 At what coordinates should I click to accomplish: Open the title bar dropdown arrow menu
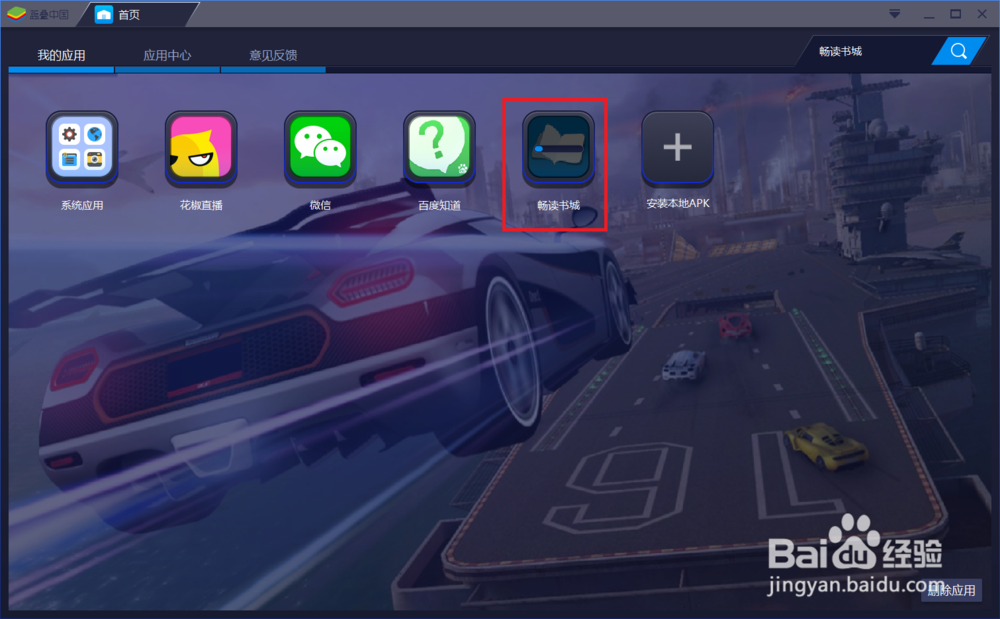(x=895, y=13)
